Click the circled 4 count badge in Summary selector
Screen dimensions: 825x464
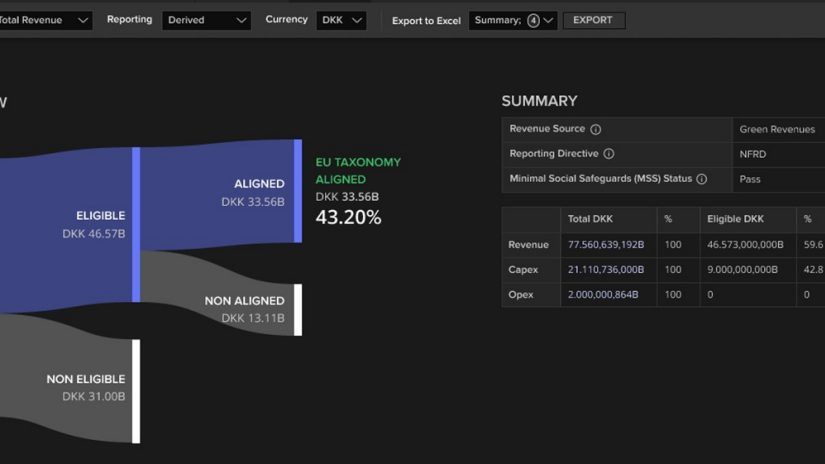coord(533,20)
